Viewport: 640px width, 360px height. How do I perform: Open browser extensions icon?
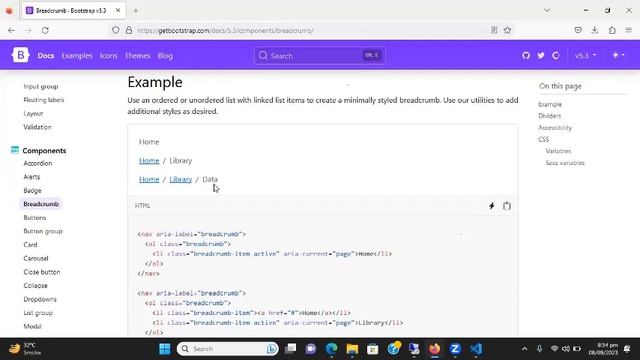(x=612, y=30)
